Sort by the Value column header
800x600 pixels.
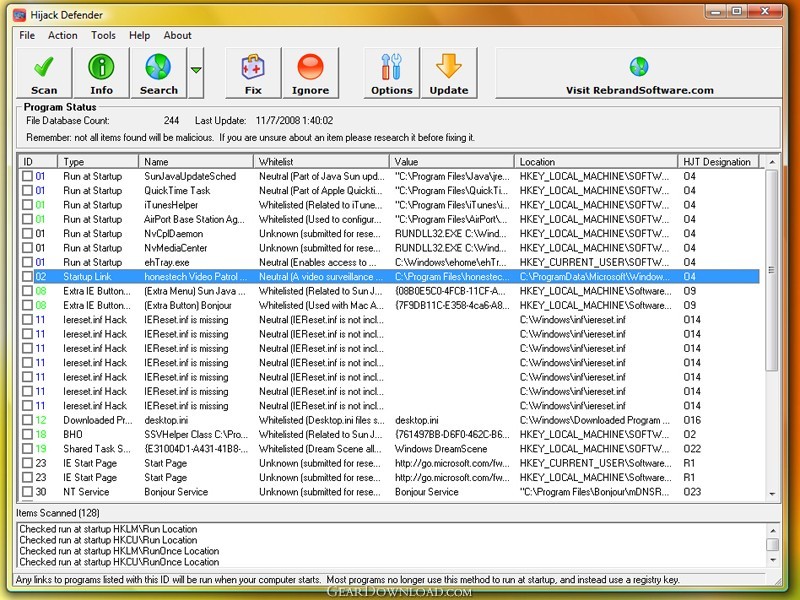(x=452, y=162)
